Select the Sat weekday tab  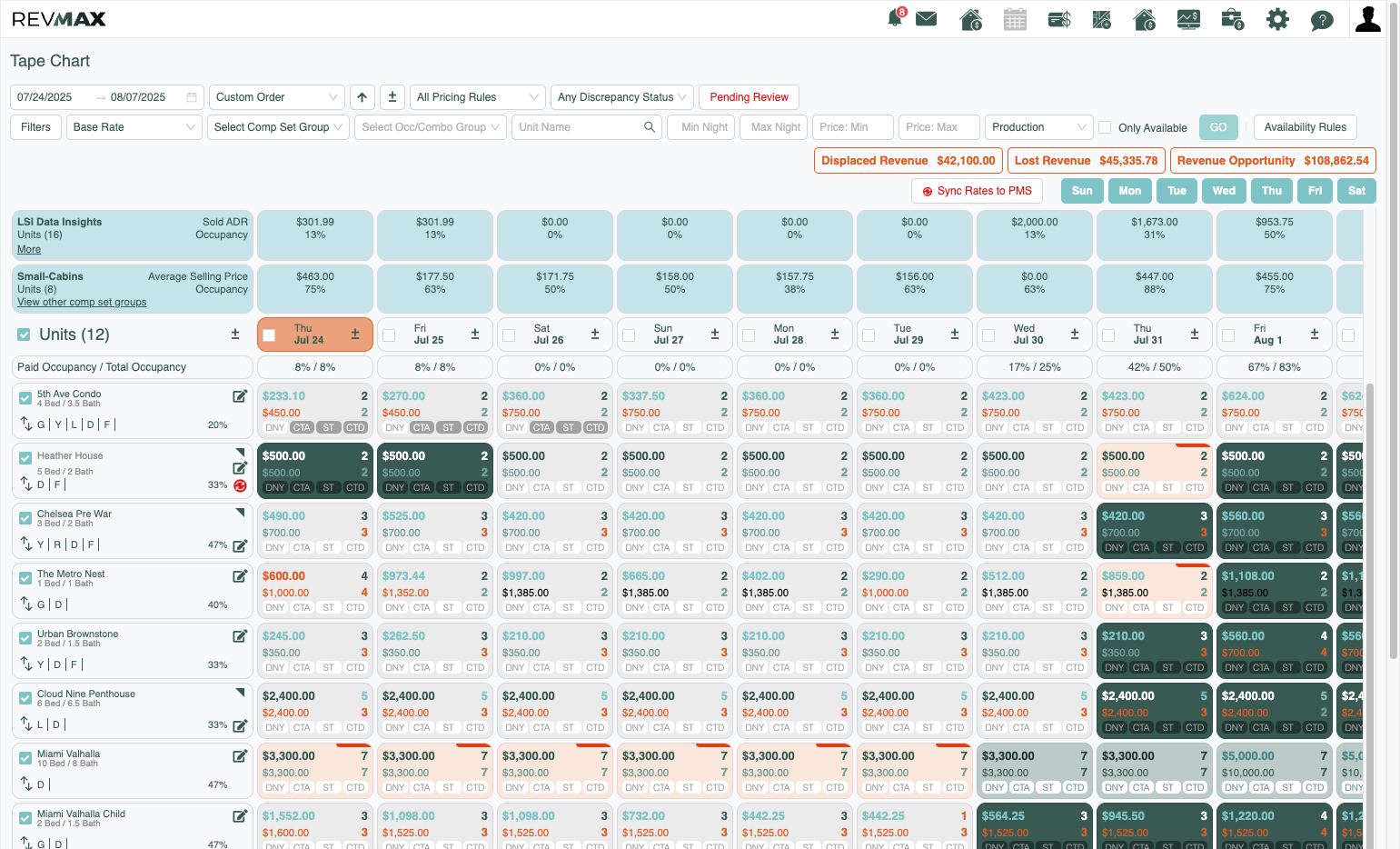pyautogui.click(x=1356, y=191)
